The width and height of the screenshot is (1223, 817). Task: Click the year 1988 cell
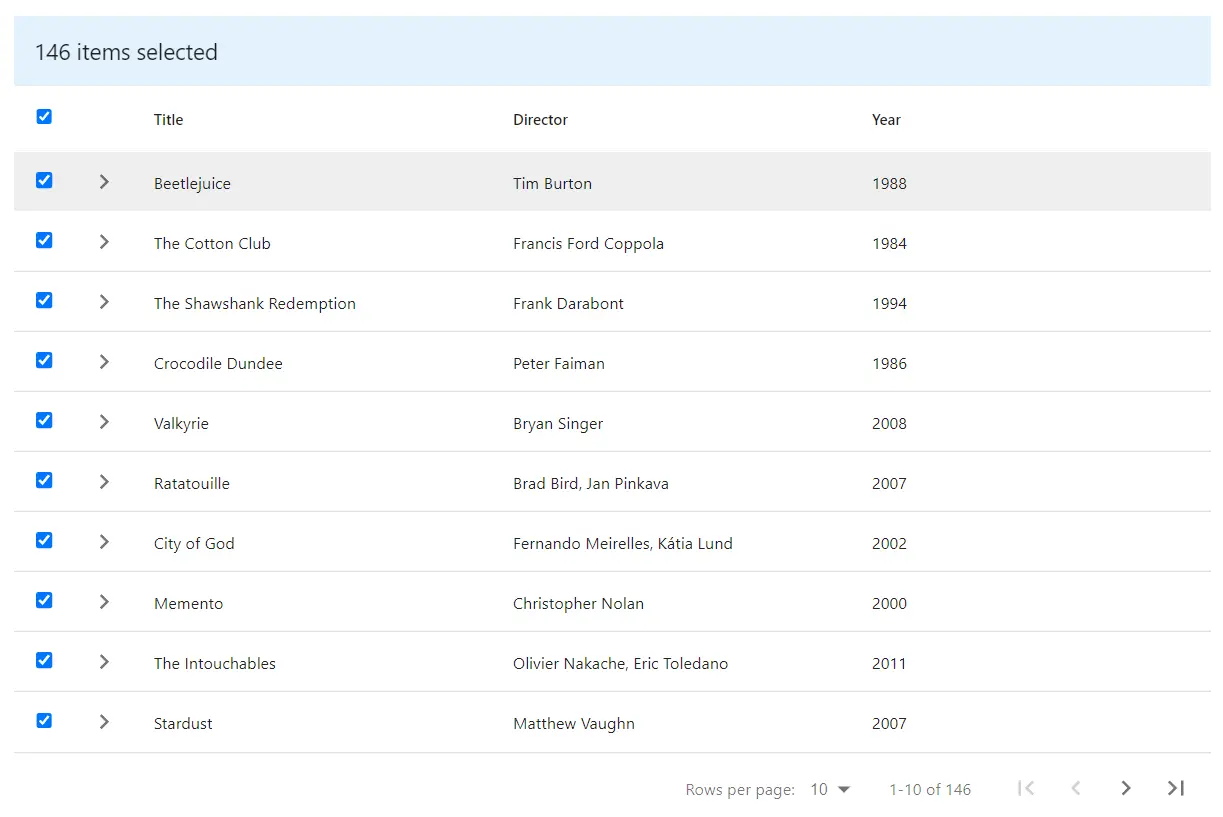tap(889, 184)
